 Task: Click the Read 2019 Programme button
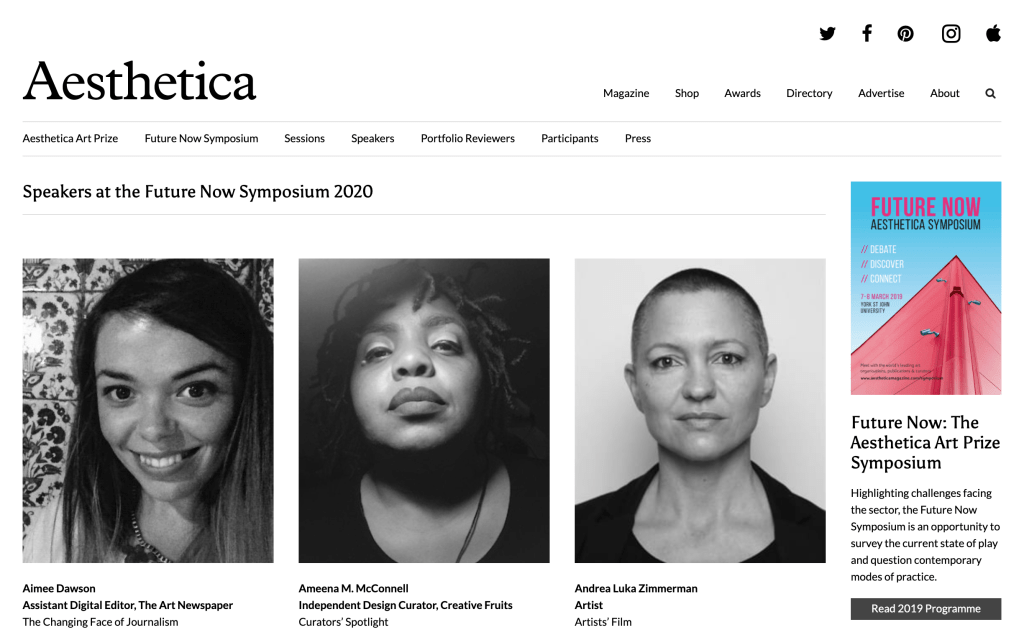pyautogui.click(x=925, y=609)
